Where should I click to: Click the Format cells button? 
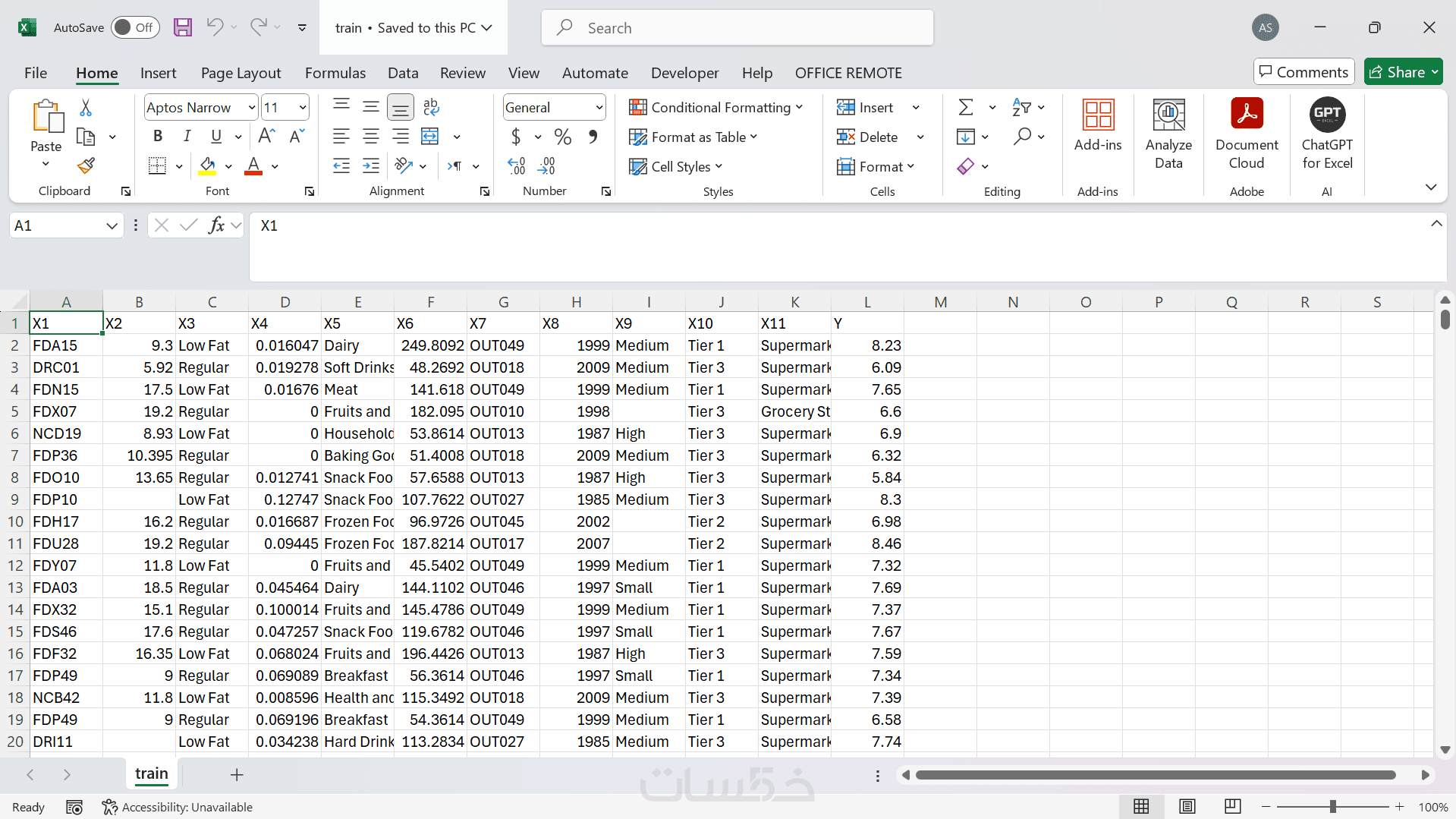click(x=875, y=166)
